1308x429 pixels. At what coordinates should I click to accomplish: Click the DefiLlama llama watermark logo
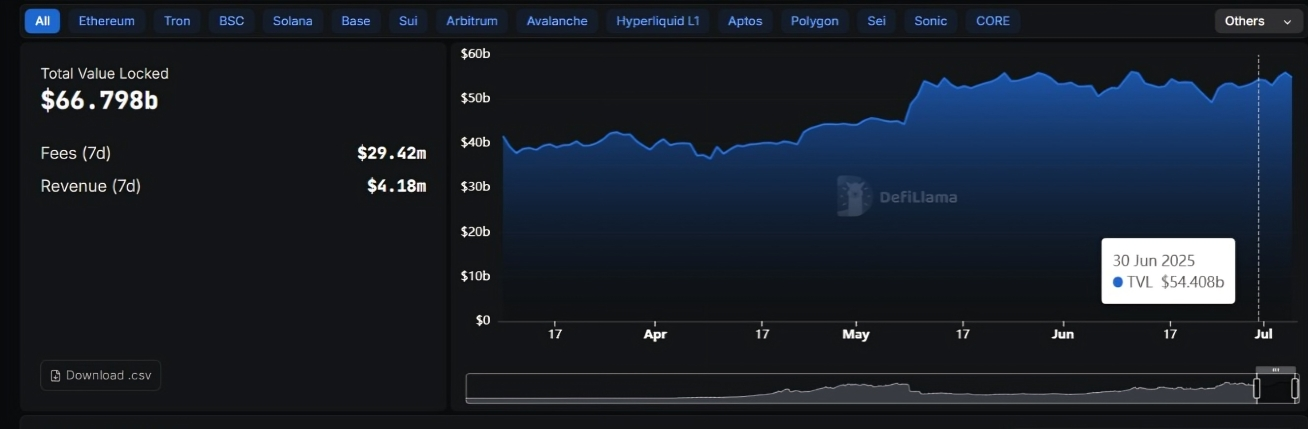(853, 196)
